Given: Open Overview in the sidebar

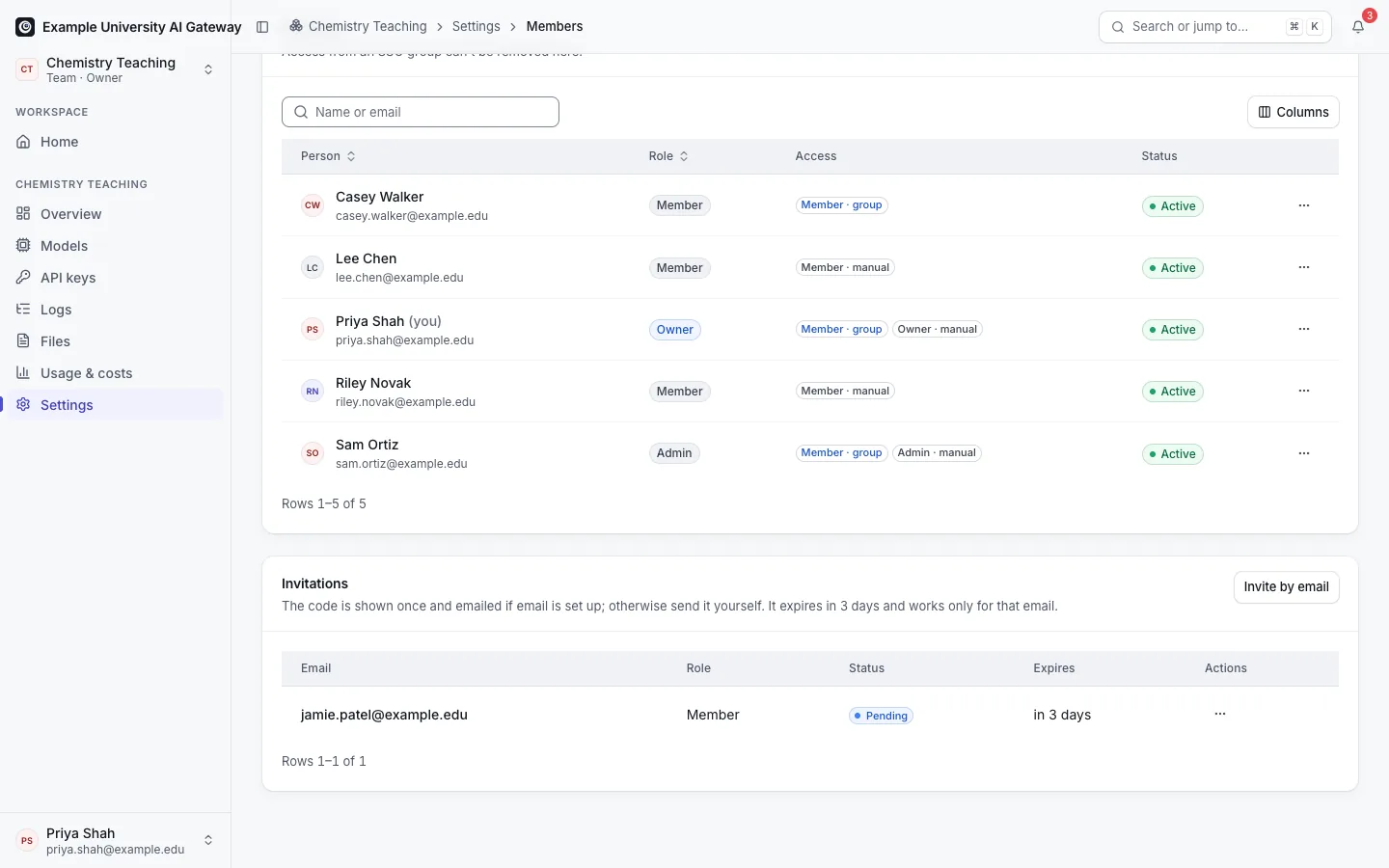Looking at the screenshot, I should (x=115, y=214).
